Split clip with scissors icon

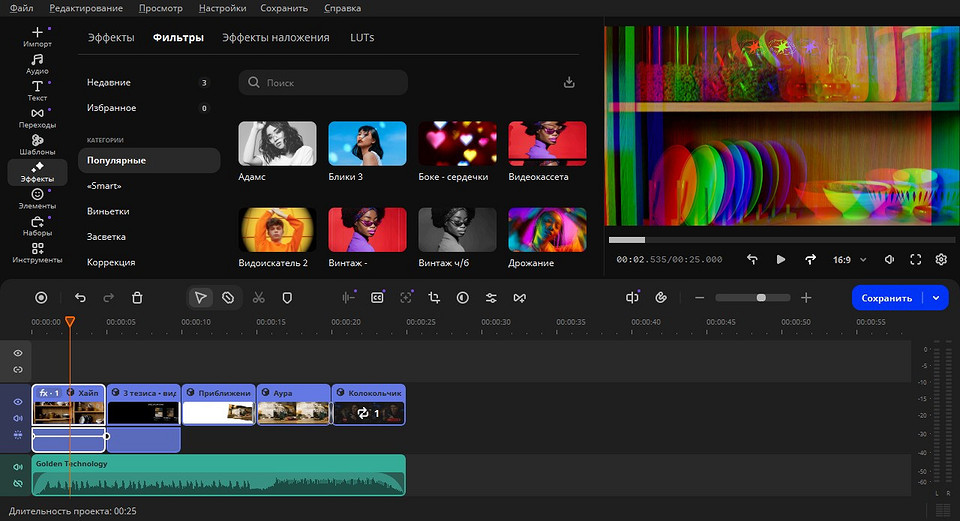[259, 298]
